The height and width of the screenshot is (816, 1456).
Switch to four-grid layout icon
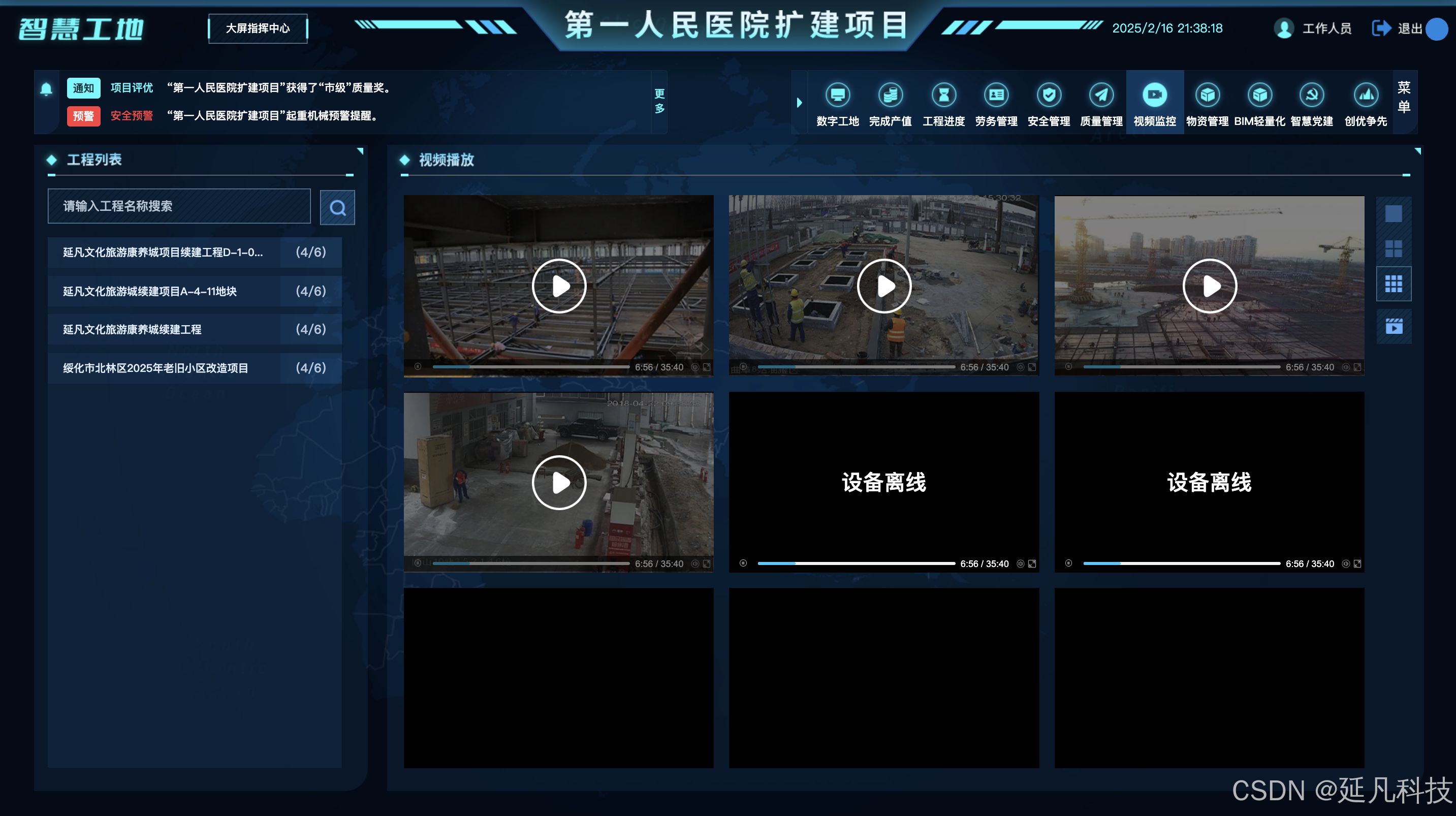click(x=1394, y=249)
